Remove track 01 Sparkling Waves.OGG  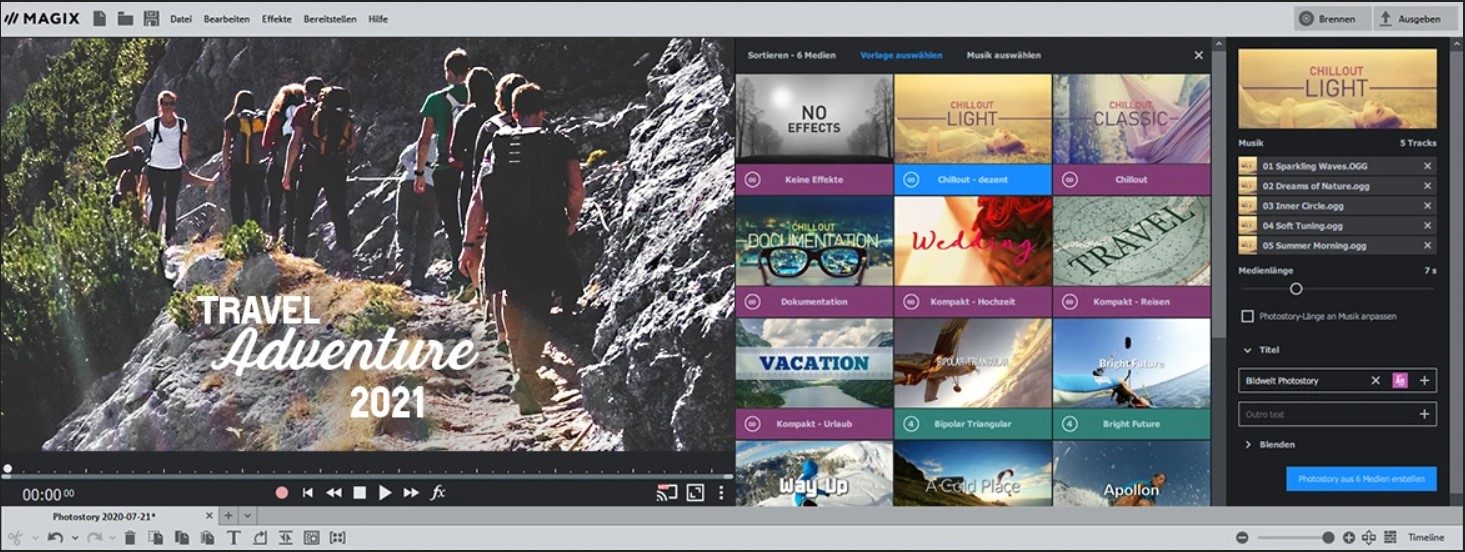(x=1427, y=166)
